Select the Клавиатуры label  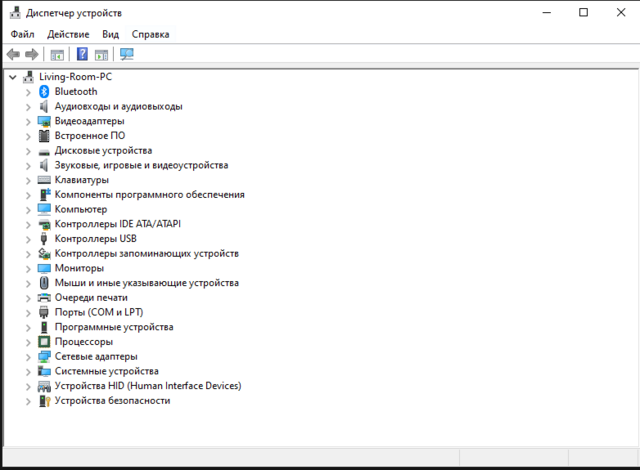[82, 180]
